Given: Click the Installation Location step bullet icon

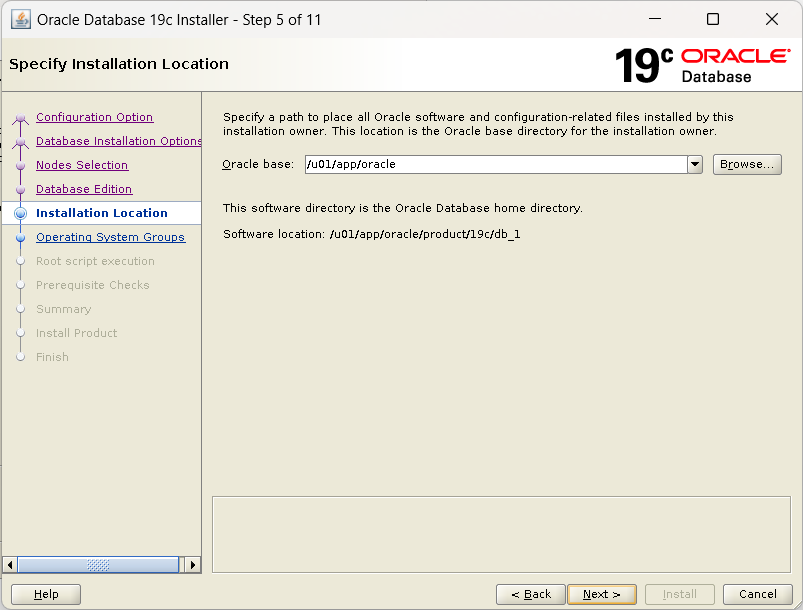Looking at the screenshot, I should pyautogui.click(x=20, y=214).
